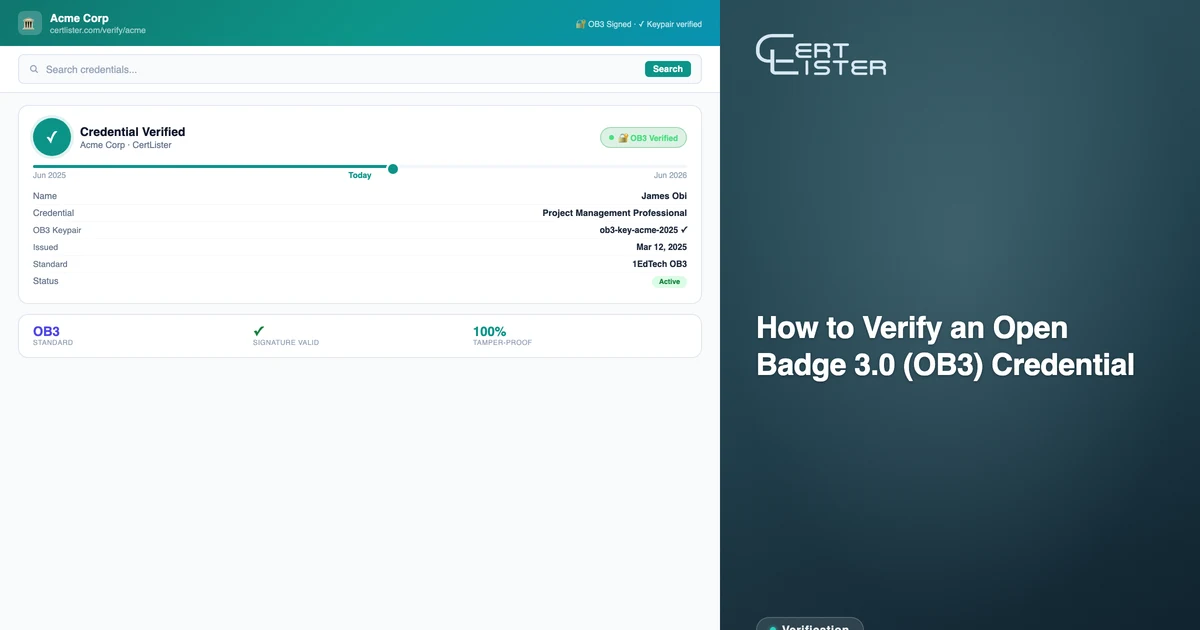Click the Jun 2026 end date label

(x=670, y=175)
